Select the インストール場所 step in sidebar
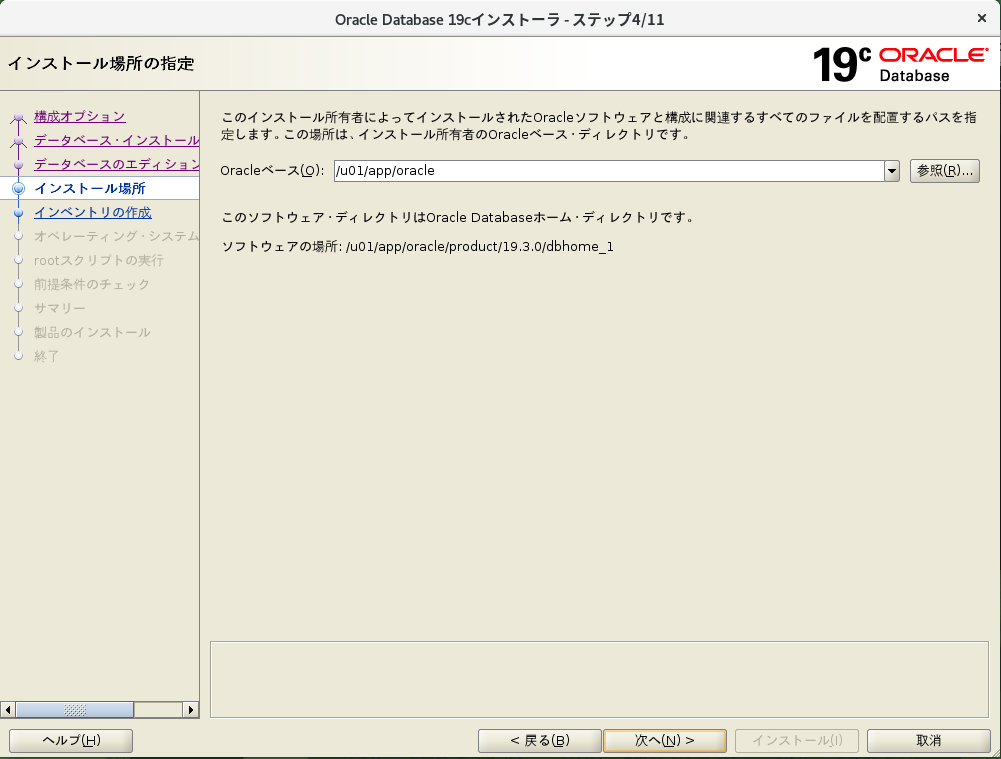 point(89,188)
